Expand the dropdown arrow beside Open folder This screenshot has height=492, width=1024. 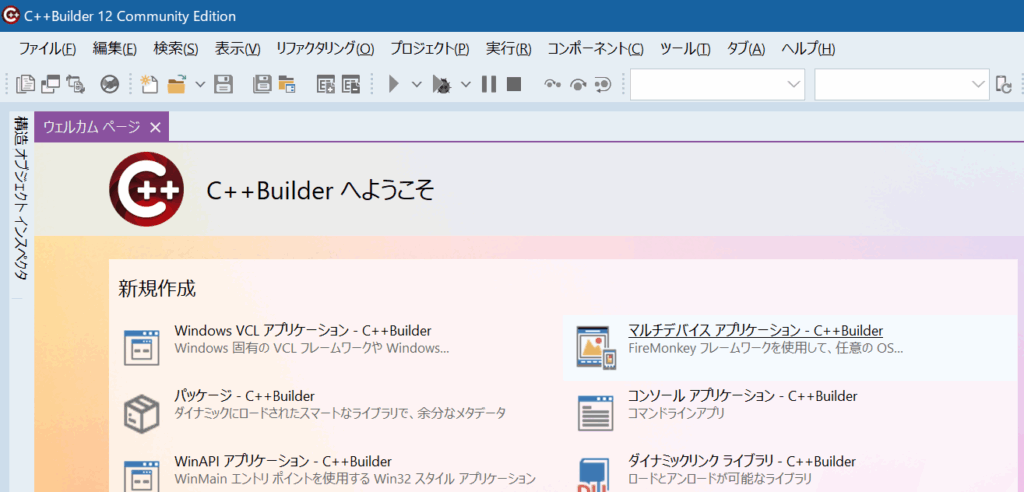[x=200, y=85]
